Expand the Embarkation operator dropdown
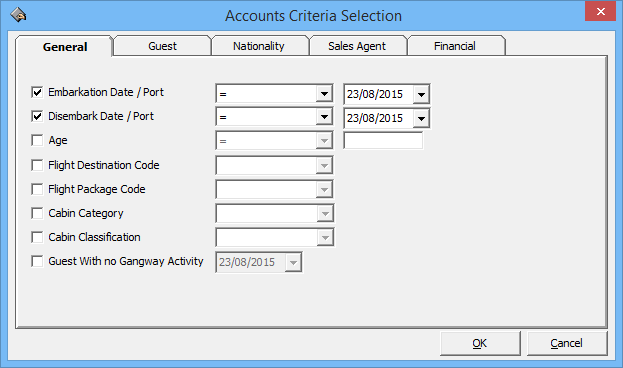Screen dimensions: 623x368 [x=324, y=94]
